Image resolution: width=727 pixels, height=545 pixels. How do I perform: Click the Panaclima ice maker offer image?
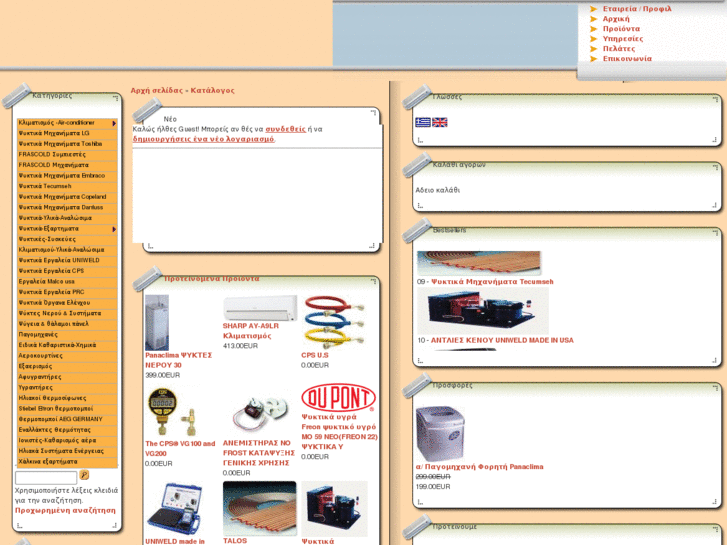(440, 434)
